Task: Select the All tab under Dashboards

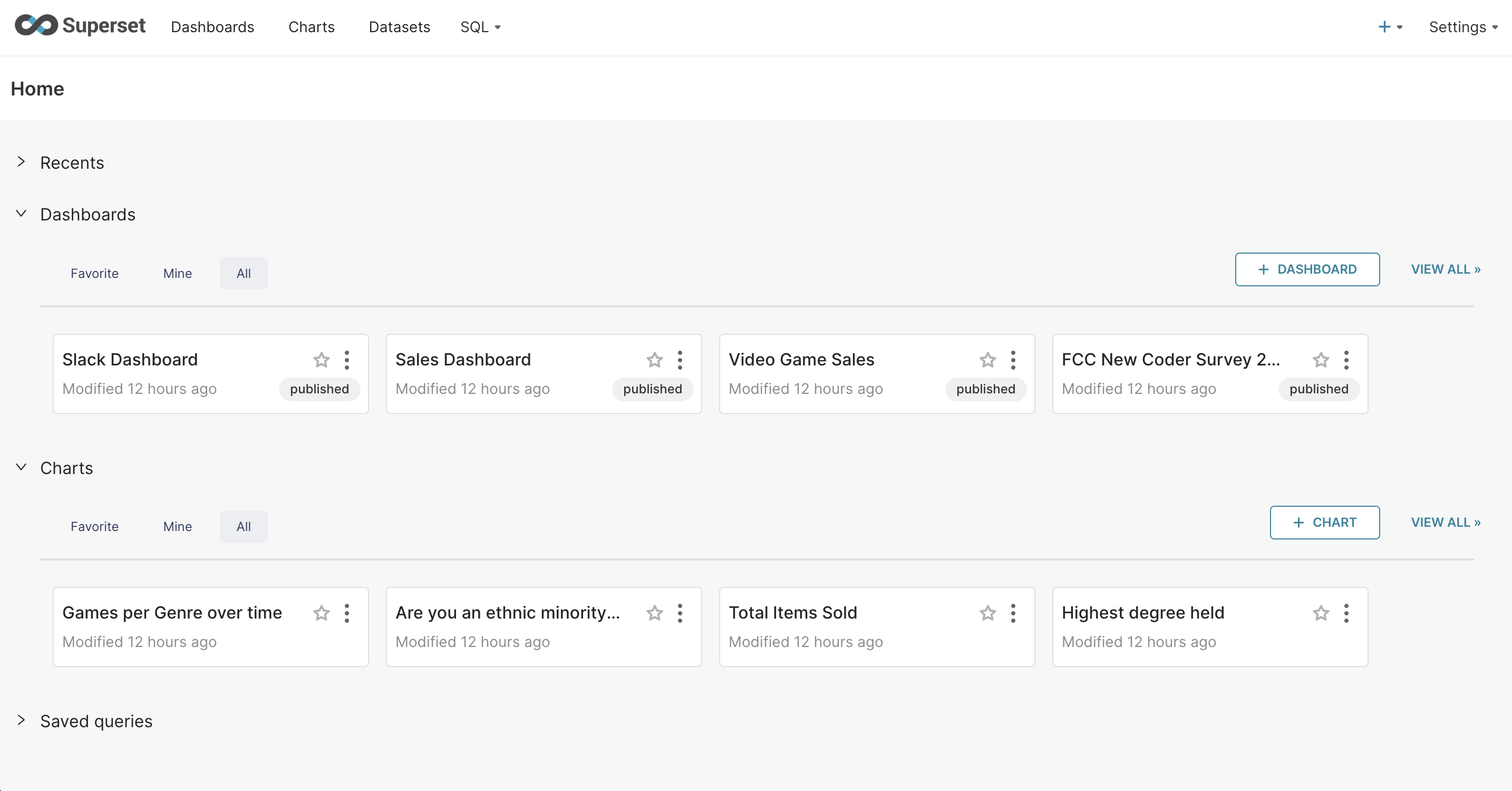Action: coord(243,273)
